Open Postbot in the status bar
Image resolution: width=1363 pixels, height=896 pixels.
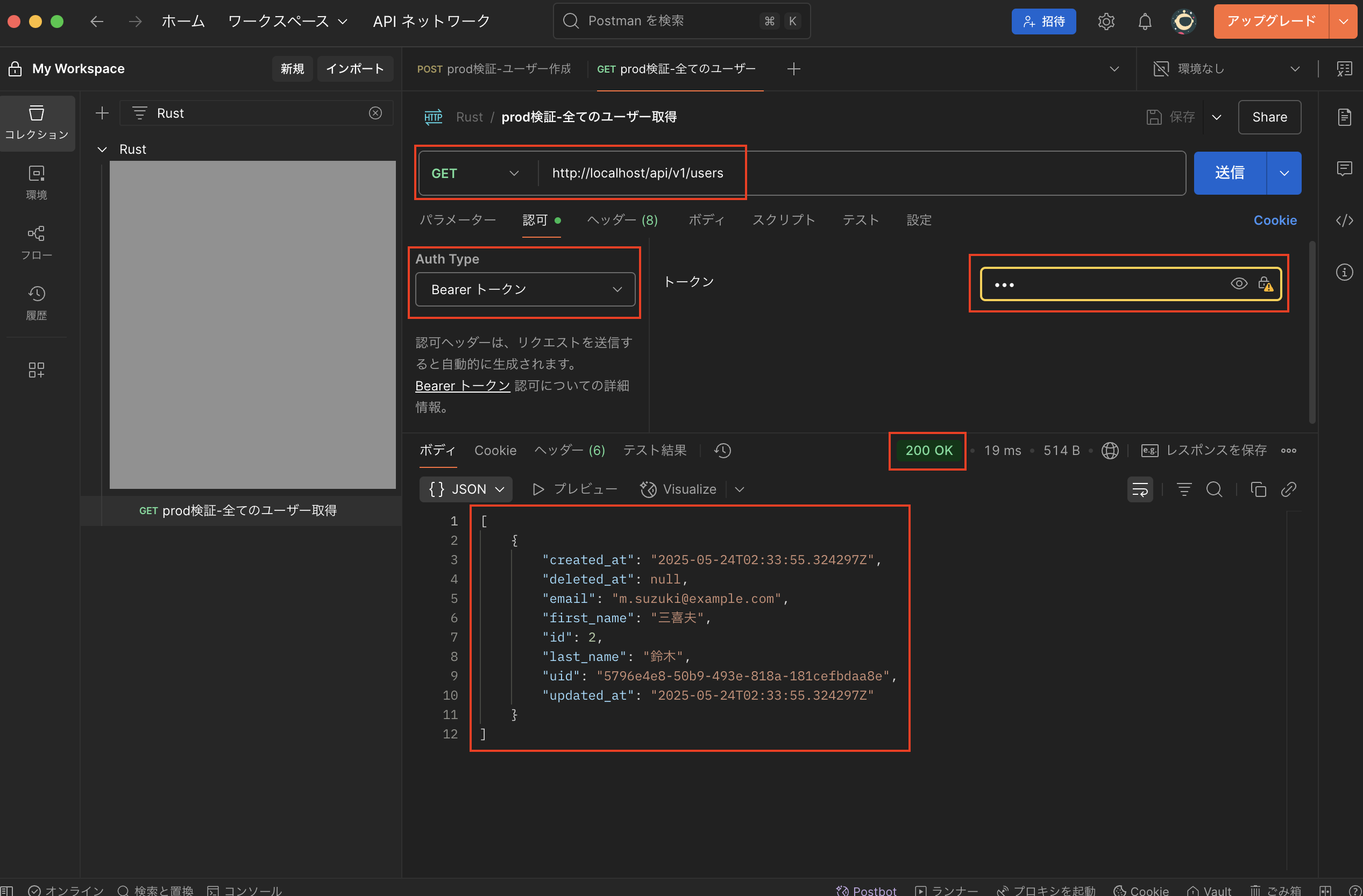pos(866,890)
